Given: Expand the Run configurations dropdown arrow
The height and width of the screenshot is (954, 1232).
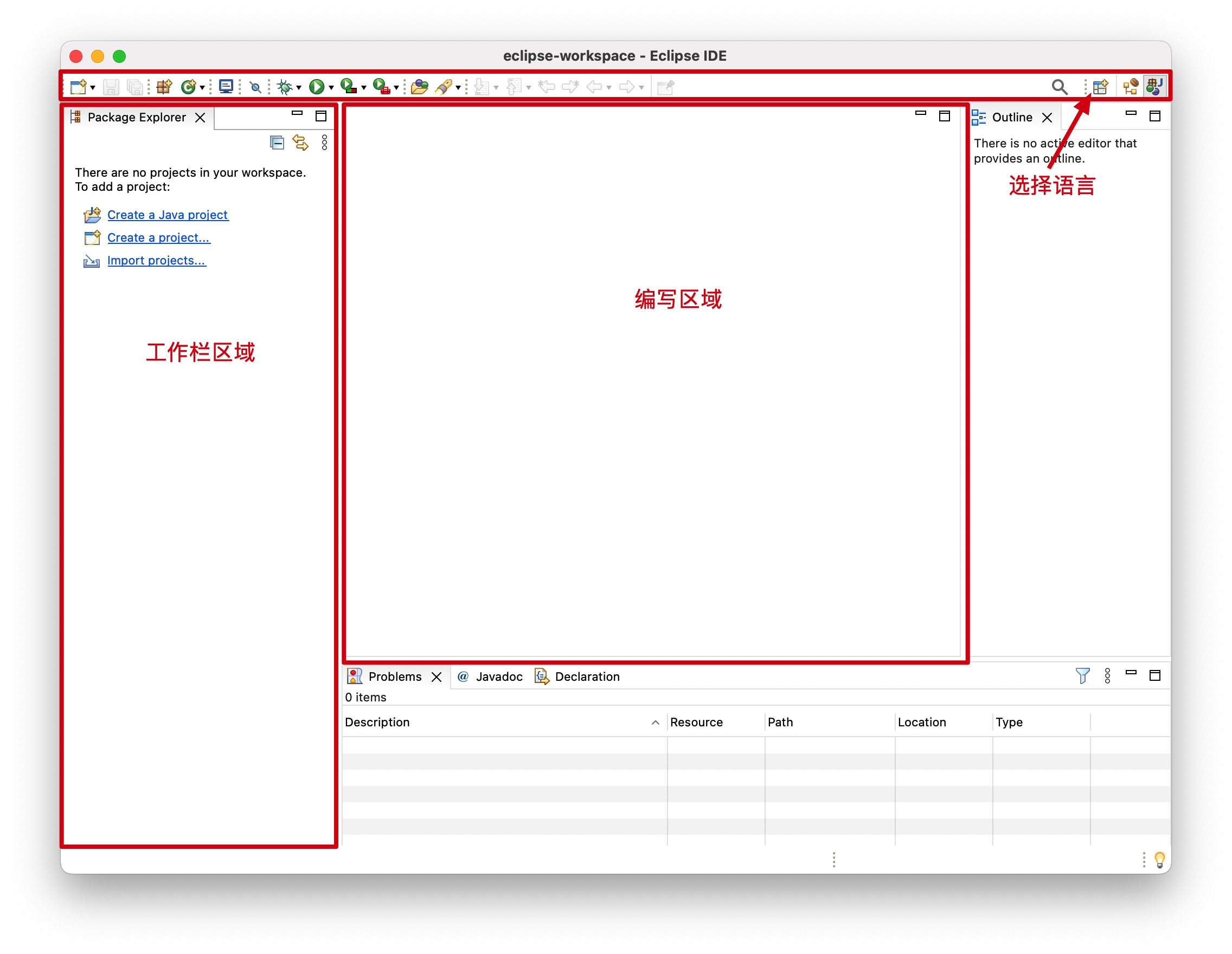Looking at the screenshot, I should 331,87.
